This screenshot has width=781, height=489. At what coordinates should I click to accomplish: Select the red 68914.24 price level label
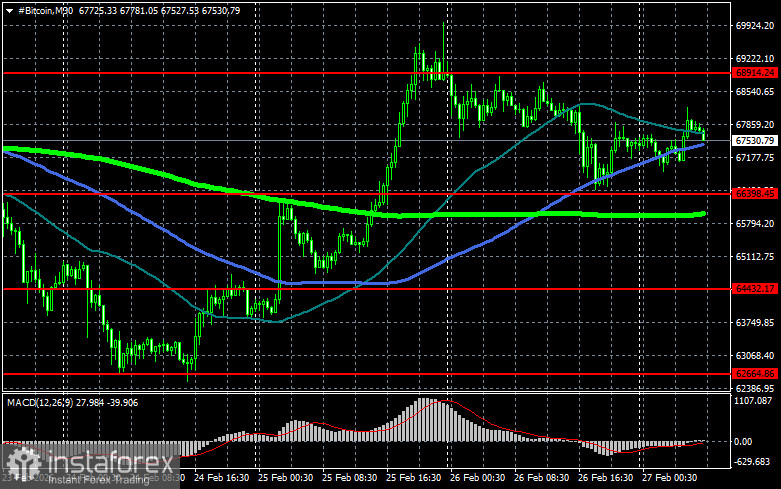coord(755,73)
